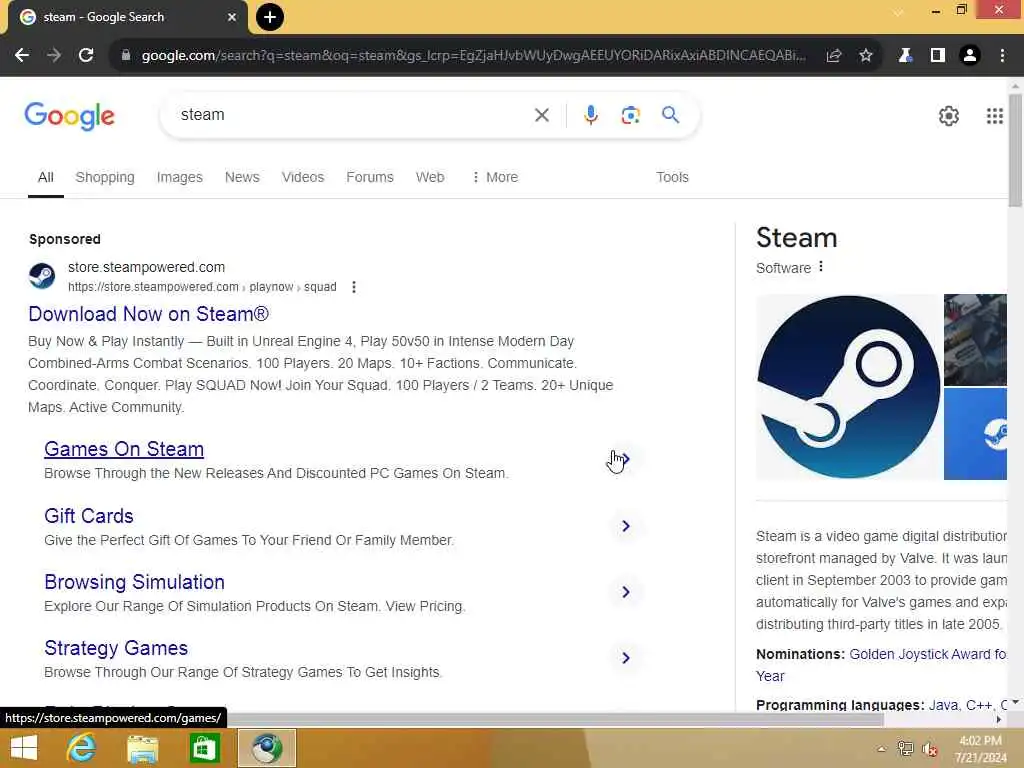Switch to the Shopping tab
Viewport: 1024px width, 768px height.
105,177
